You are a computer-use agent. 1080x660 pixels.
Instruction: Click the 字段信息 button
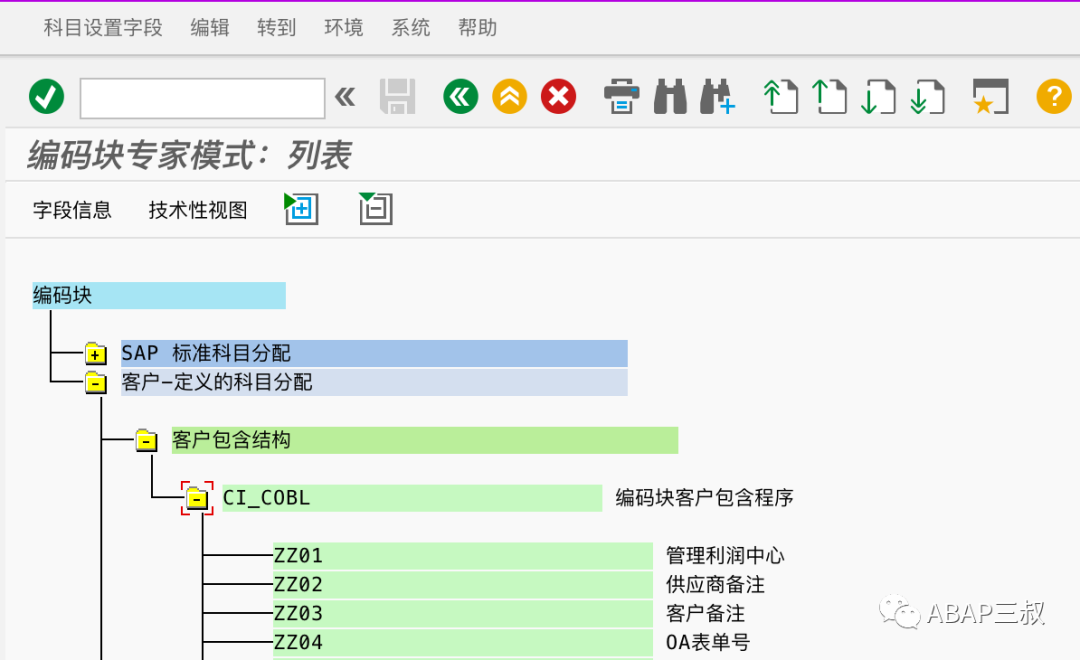[x=72, y=209]
